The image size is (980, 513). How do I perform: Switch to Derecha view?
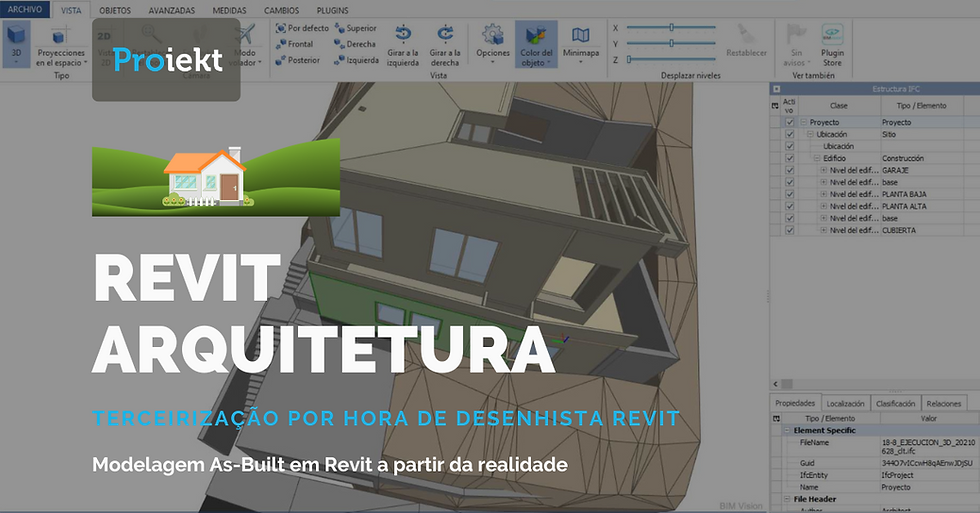click(x=355, y=44)
